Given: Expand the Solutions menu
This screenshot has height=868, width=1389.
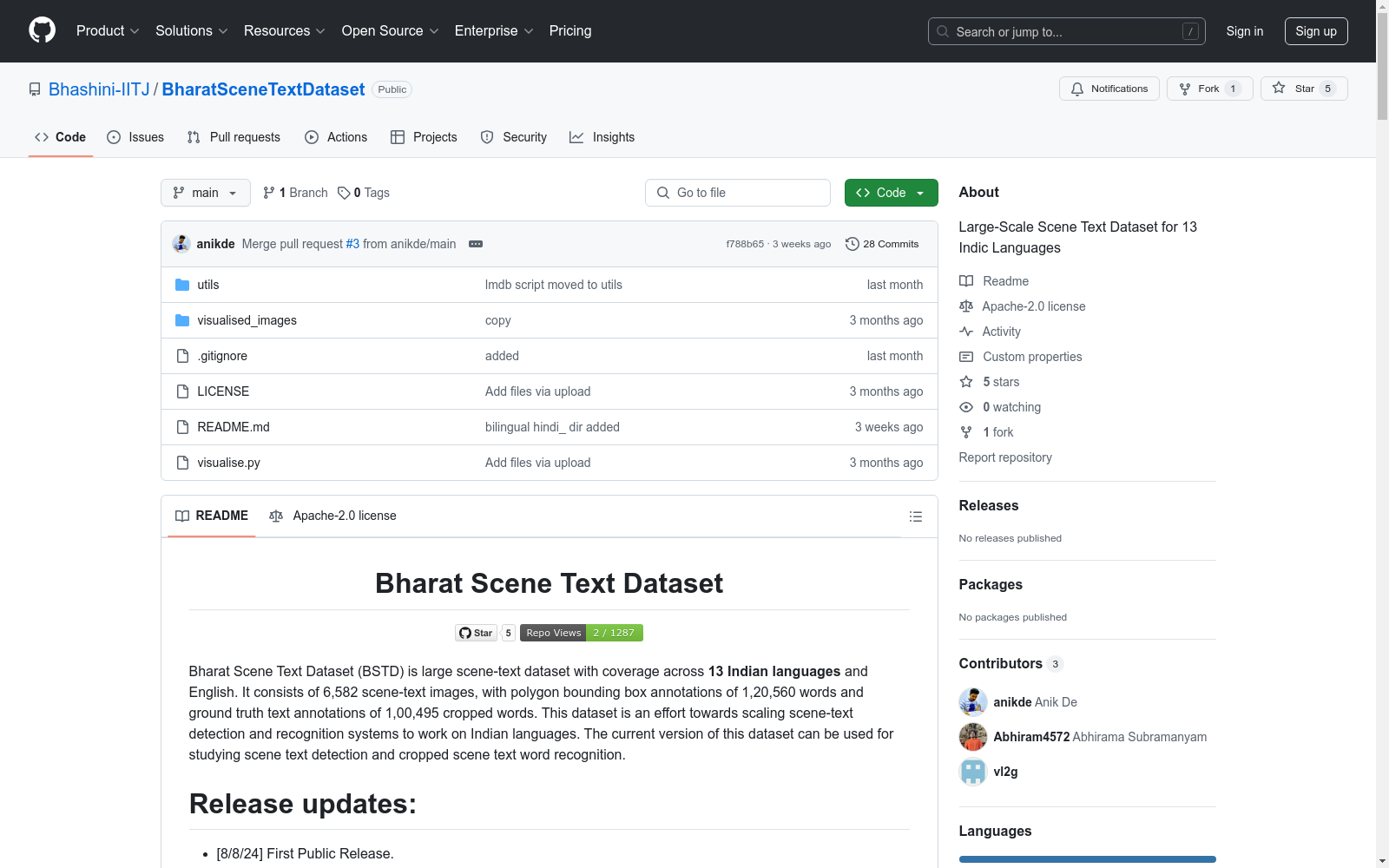Looking at the screenshot, I should pos(192,31).
